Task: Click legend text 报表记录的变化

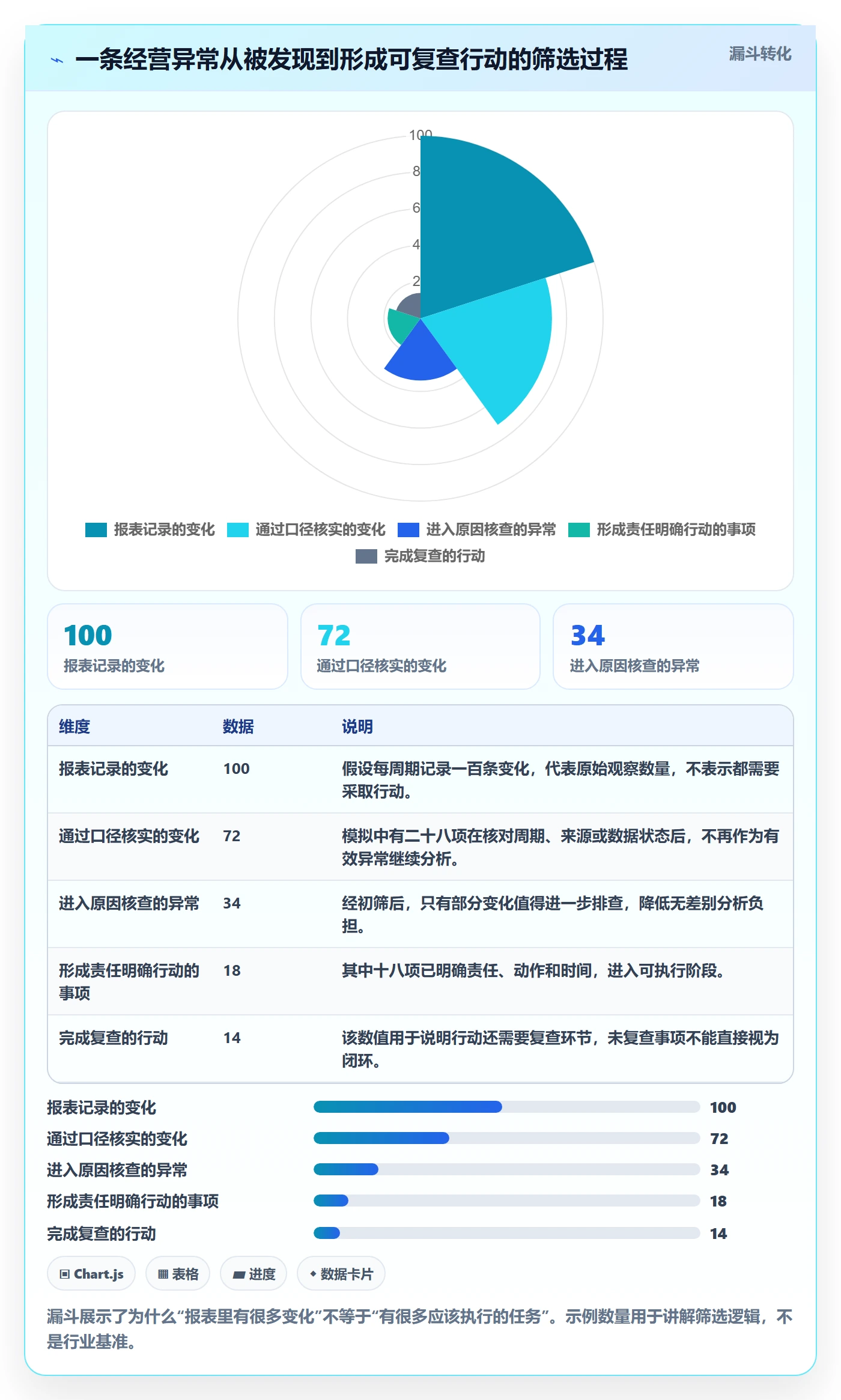Action: 164,529
